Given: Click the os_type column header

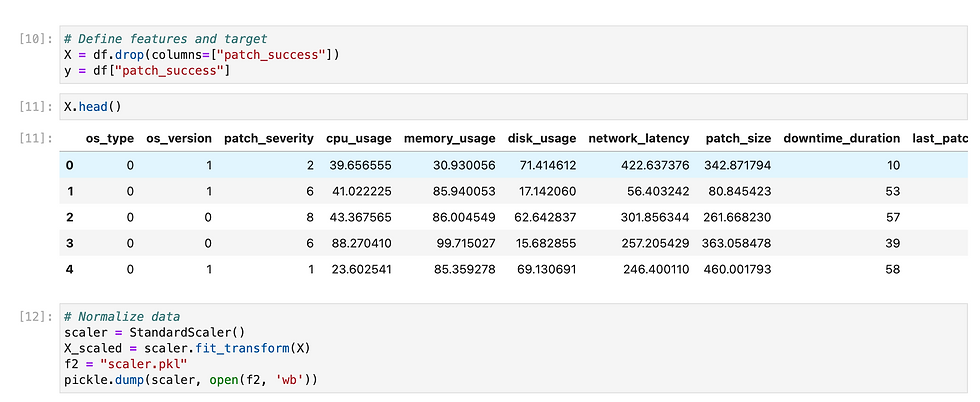Looking at the screenshot, I should pyautogui.click(x=109, y=139).
